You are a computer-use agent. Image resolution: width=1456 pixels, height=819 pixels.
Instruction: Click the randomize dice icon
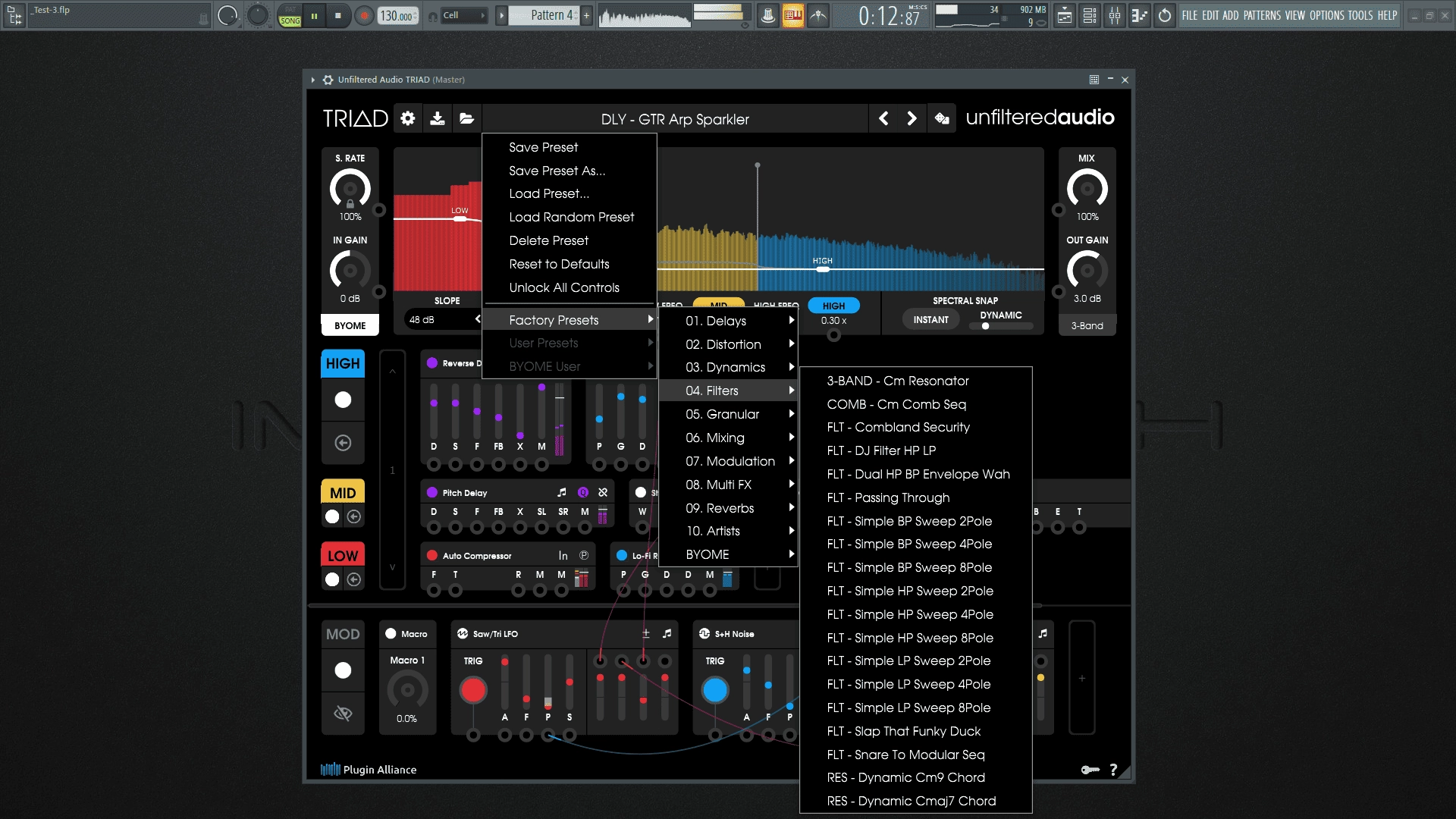click(x=942, y=119)
